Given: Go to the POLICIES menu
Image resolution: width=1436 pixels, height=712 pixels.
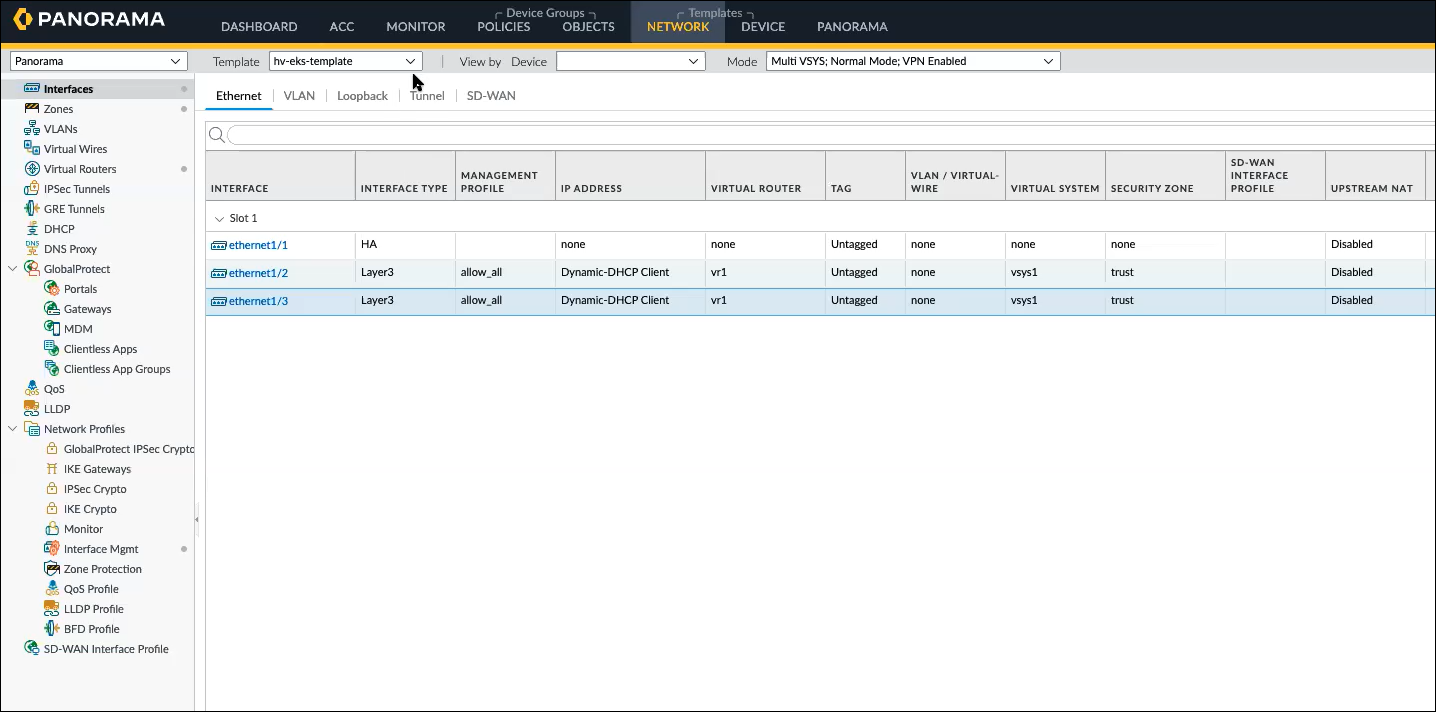Looking at the screenshot, I should pos(504,27).
